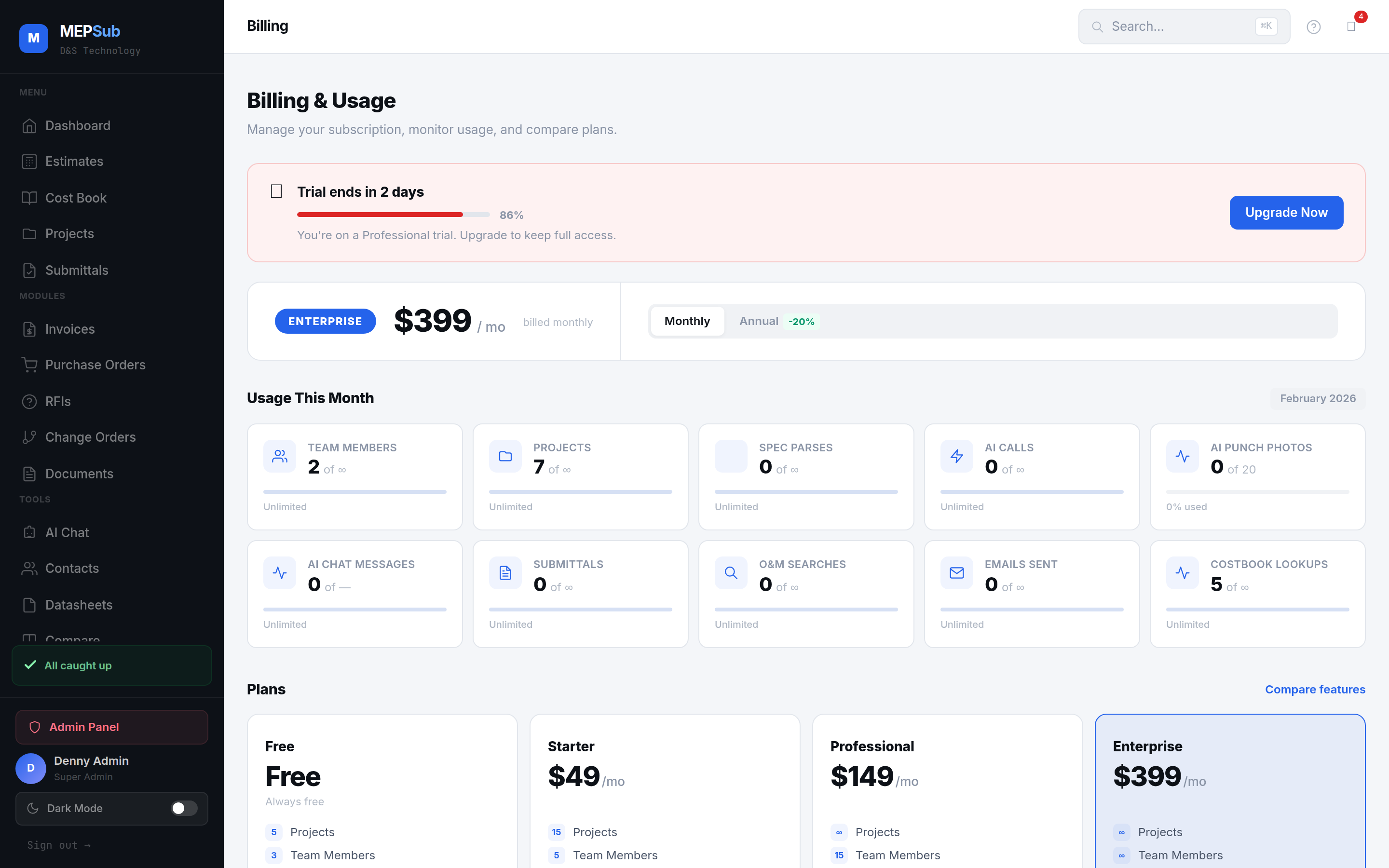Image resolution: width=1389 pixels, height=868 pixels.
Task: Toggle Dark Mode switch
Action: (184, 808)
